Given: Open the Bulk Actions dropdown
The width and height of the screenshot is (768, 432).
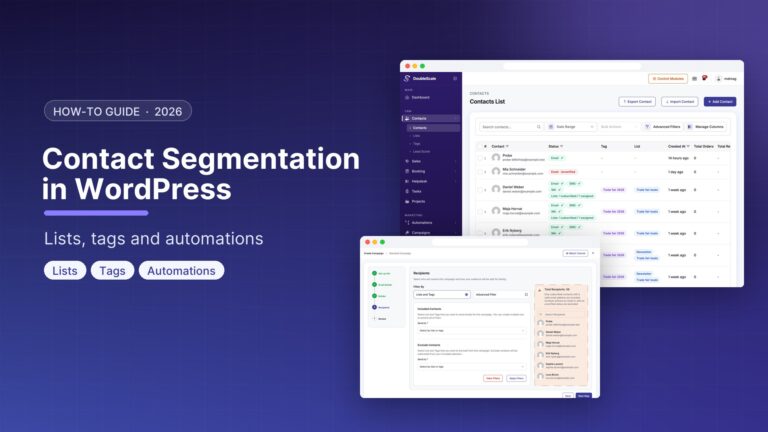Looking at the screenshot, I should point(619,127).
